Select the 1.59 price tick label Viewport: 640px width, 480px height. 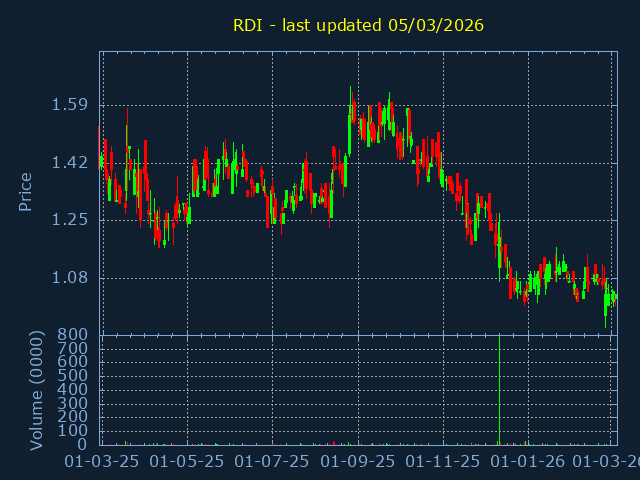click(x=70, y=105)
